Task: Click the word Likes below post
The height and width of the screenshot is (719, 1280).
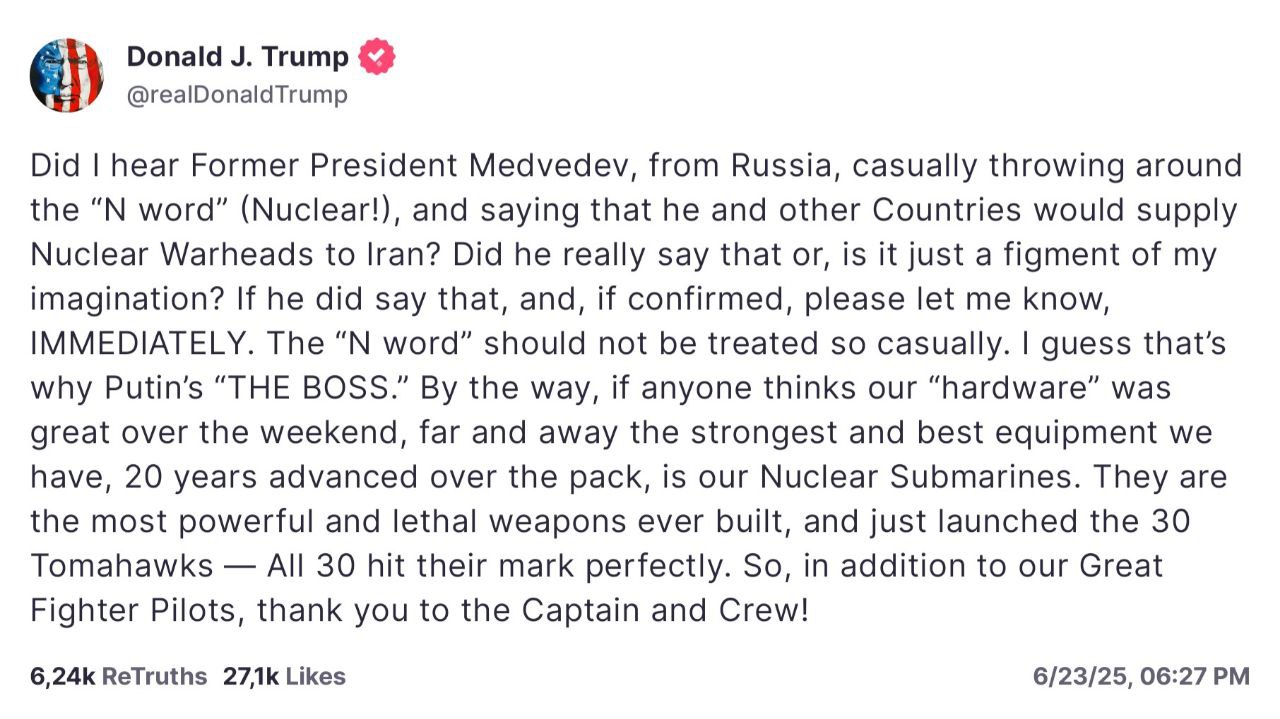Action: [x=315, y=676]
